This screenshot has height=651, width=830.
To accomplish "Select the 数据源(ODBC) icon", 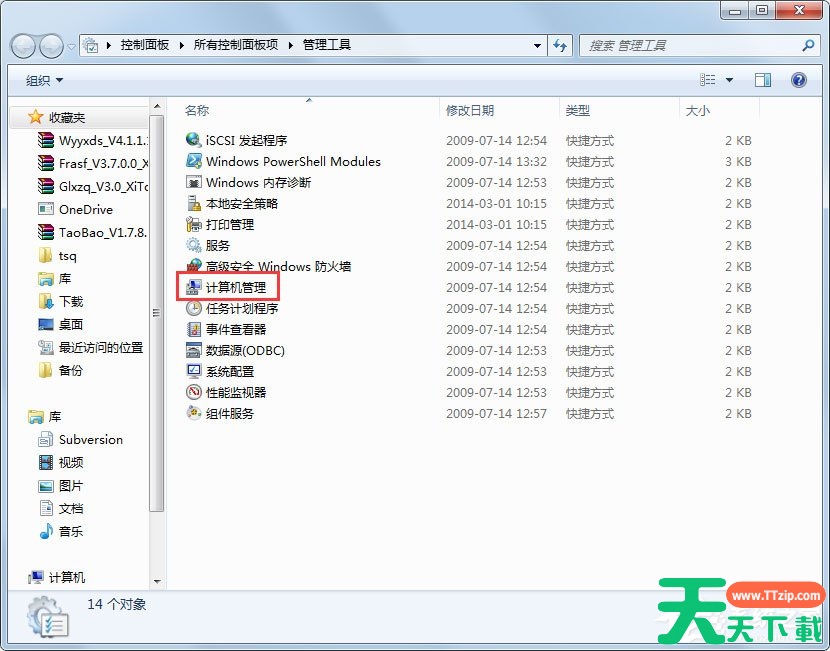I will 194,350.
